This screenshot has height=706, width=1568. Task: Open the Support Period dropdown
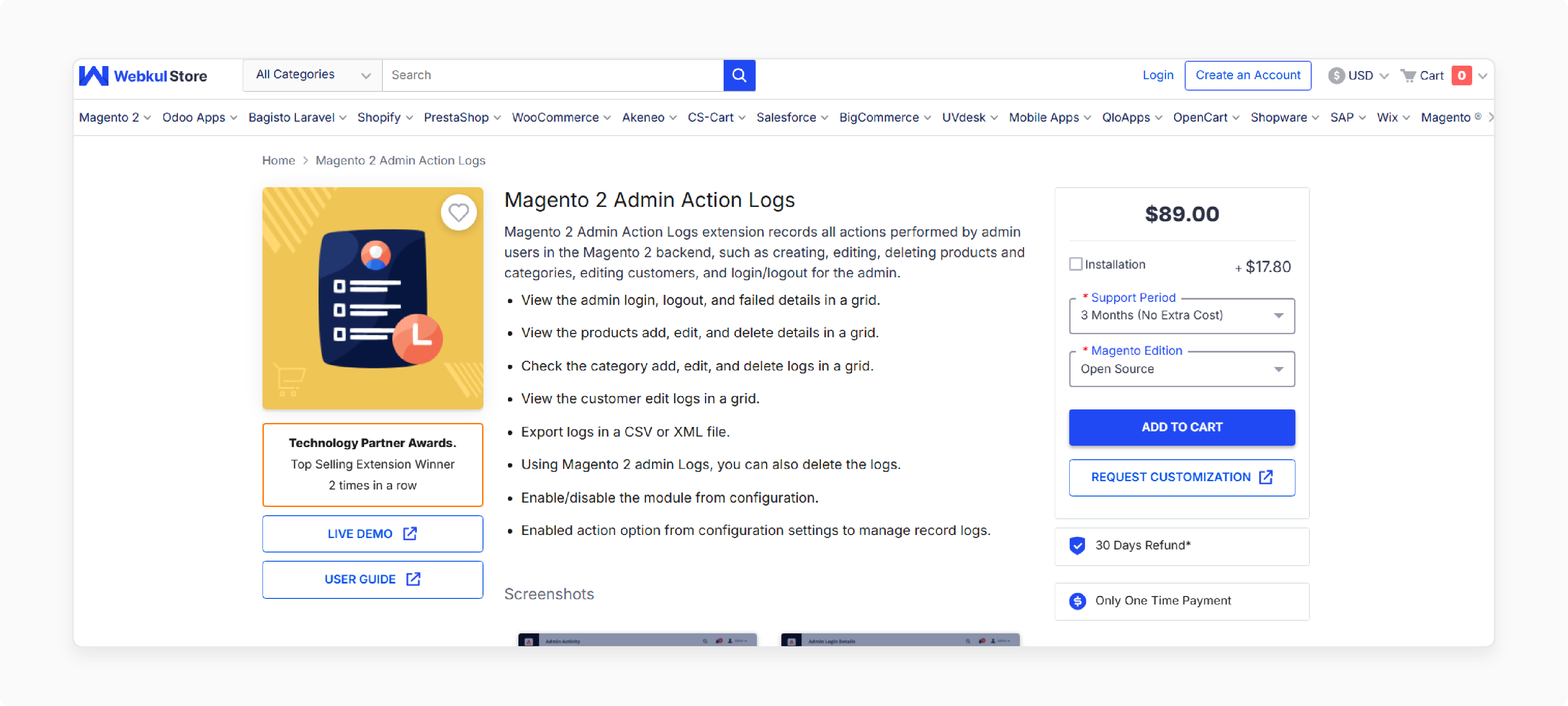pos(1182,315)
